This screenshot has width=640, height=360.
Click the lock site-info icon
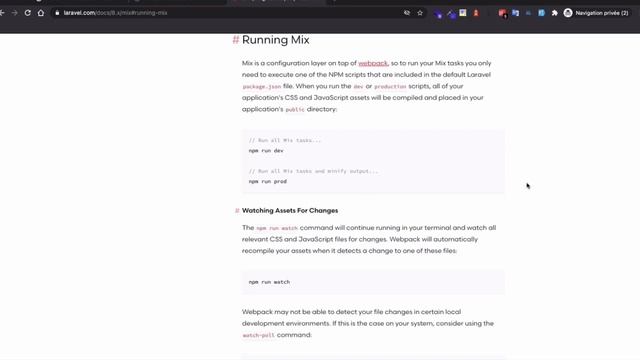[x=57, y=13]
